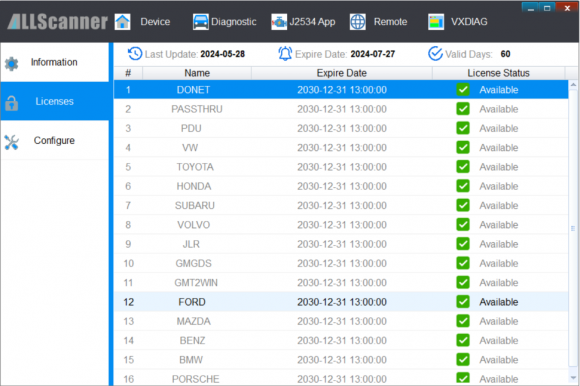Open the J2534 App tab
The height and width of the screenshot is (386, 580).
(x=312, y=22)
